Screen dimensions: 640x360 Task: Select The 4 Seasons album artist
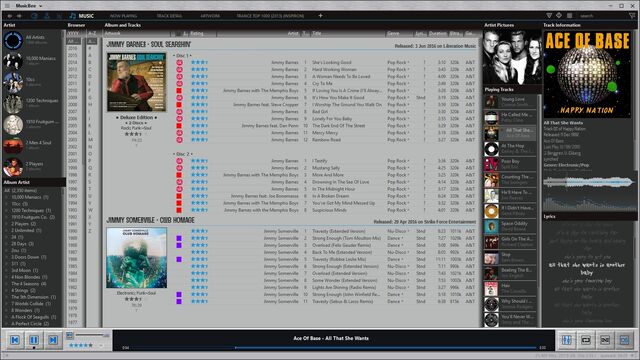(x=29, y=284)
